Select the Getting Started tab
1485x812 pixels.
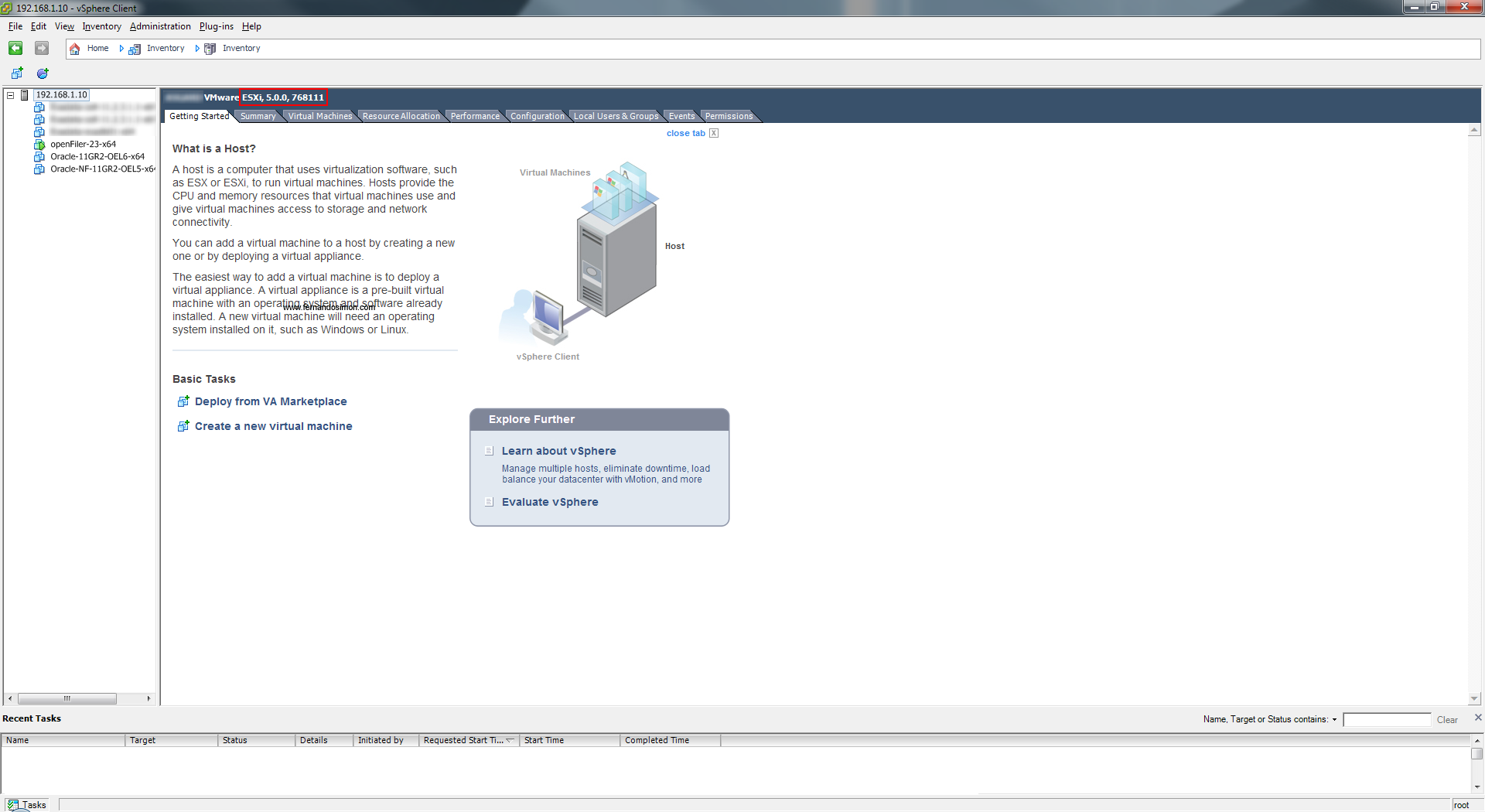coord(199,116)
